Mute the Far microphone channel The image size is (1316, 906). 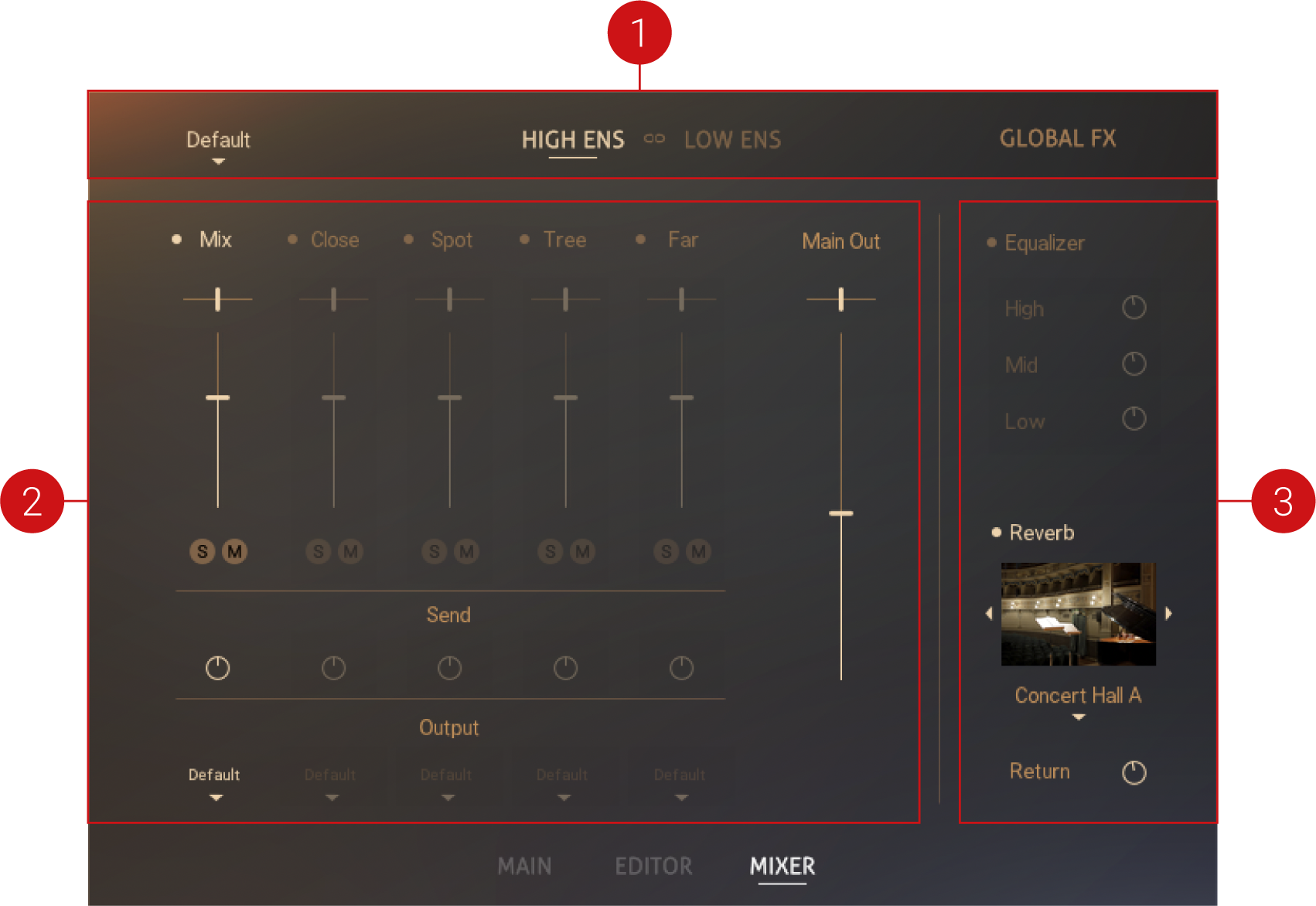698,551
